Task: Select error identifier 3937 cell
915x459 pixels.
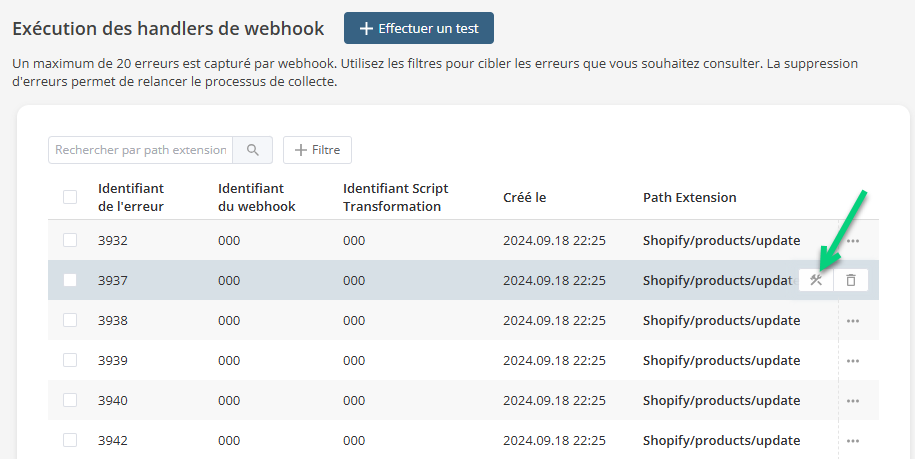Action: (113, 281)
